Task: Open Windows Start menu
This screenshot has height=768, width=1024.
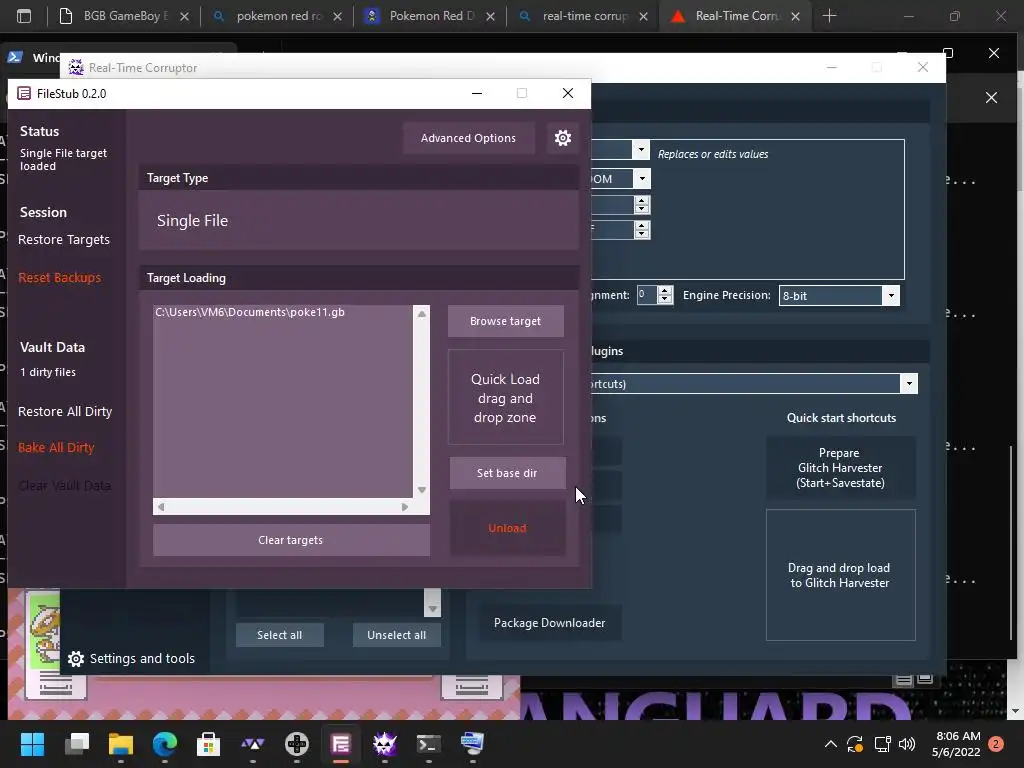Action: click(x=32, y=744)
